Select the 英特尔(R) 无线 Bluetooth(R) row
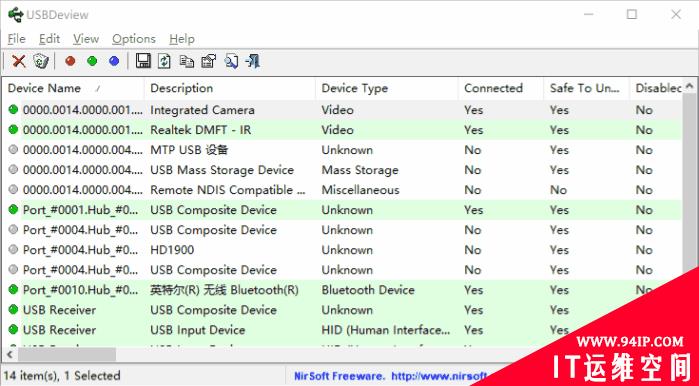Viewport: 699px width, 386px height. 342,290
